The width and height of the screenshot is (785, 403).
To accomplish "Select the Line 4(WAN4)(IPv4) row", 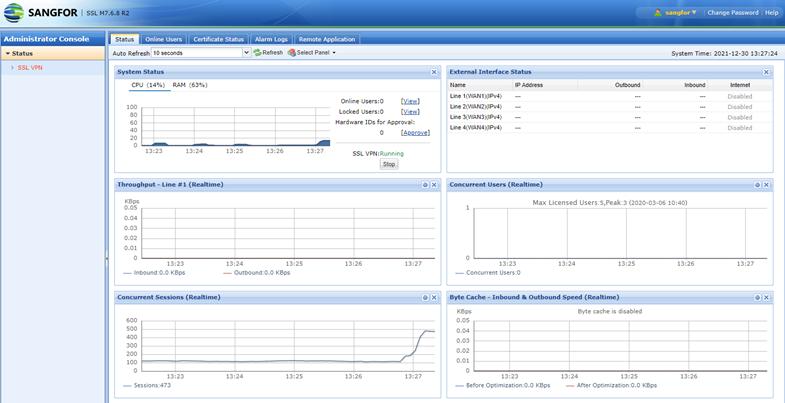I will tap(610, 128).
